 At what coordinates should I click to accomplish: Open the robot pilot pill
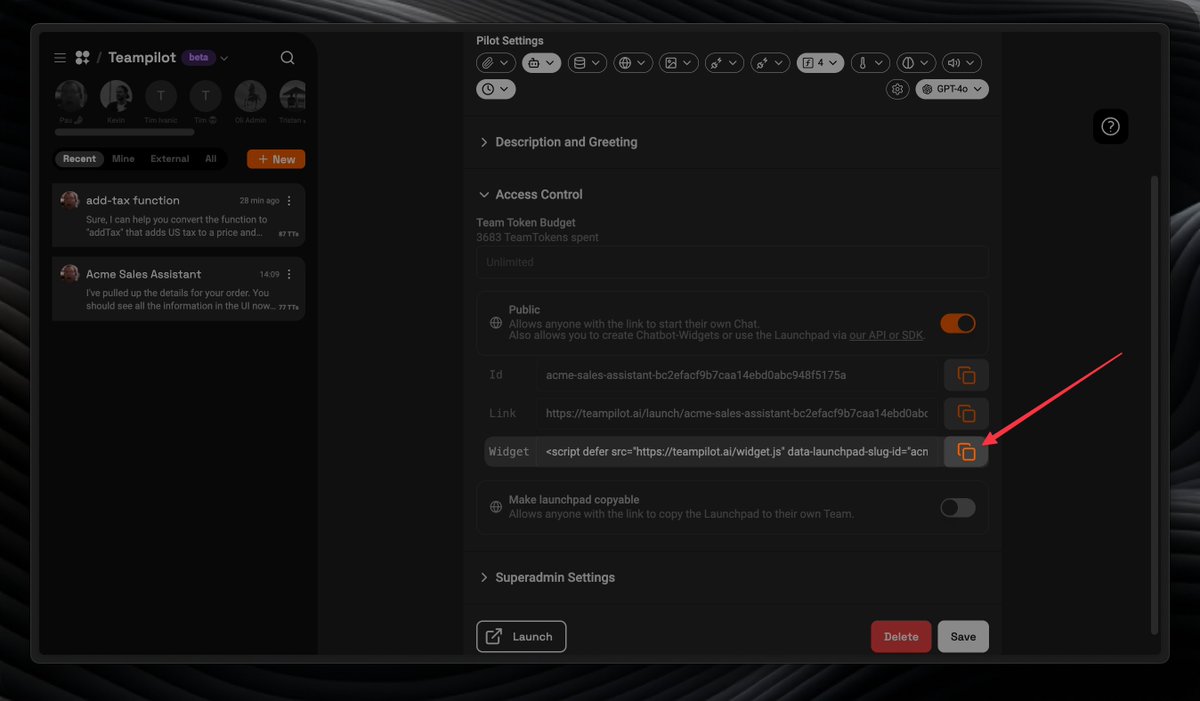543,62
